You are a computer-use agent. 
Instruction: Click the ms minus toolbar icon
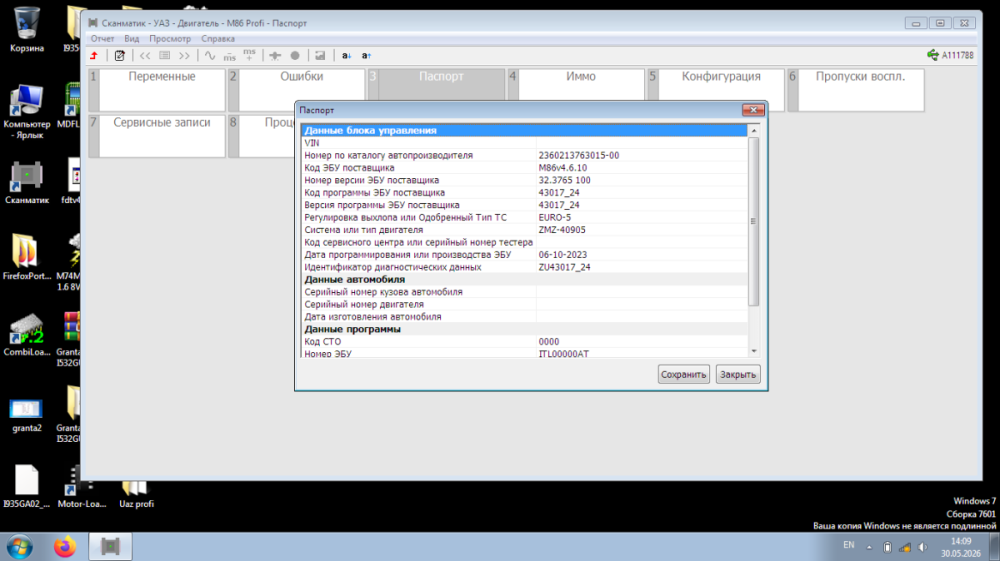pyautogui.click(x=230, y=56)
